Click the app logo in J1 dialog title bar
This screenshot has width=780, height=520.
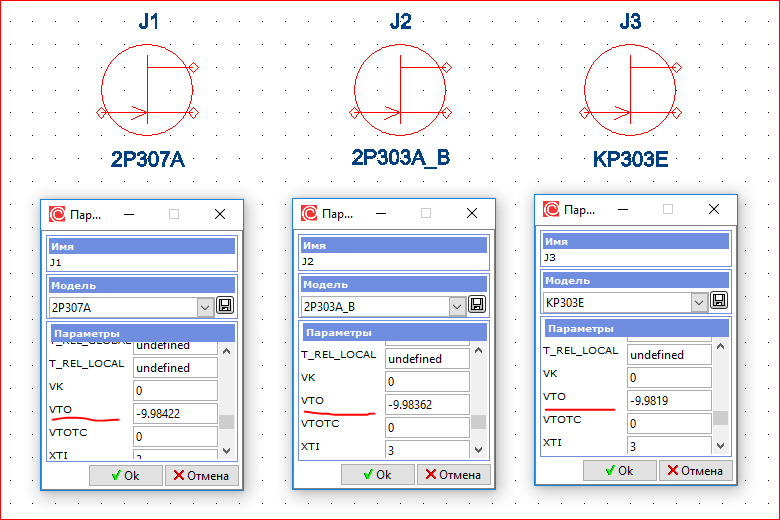coord(57,214)
